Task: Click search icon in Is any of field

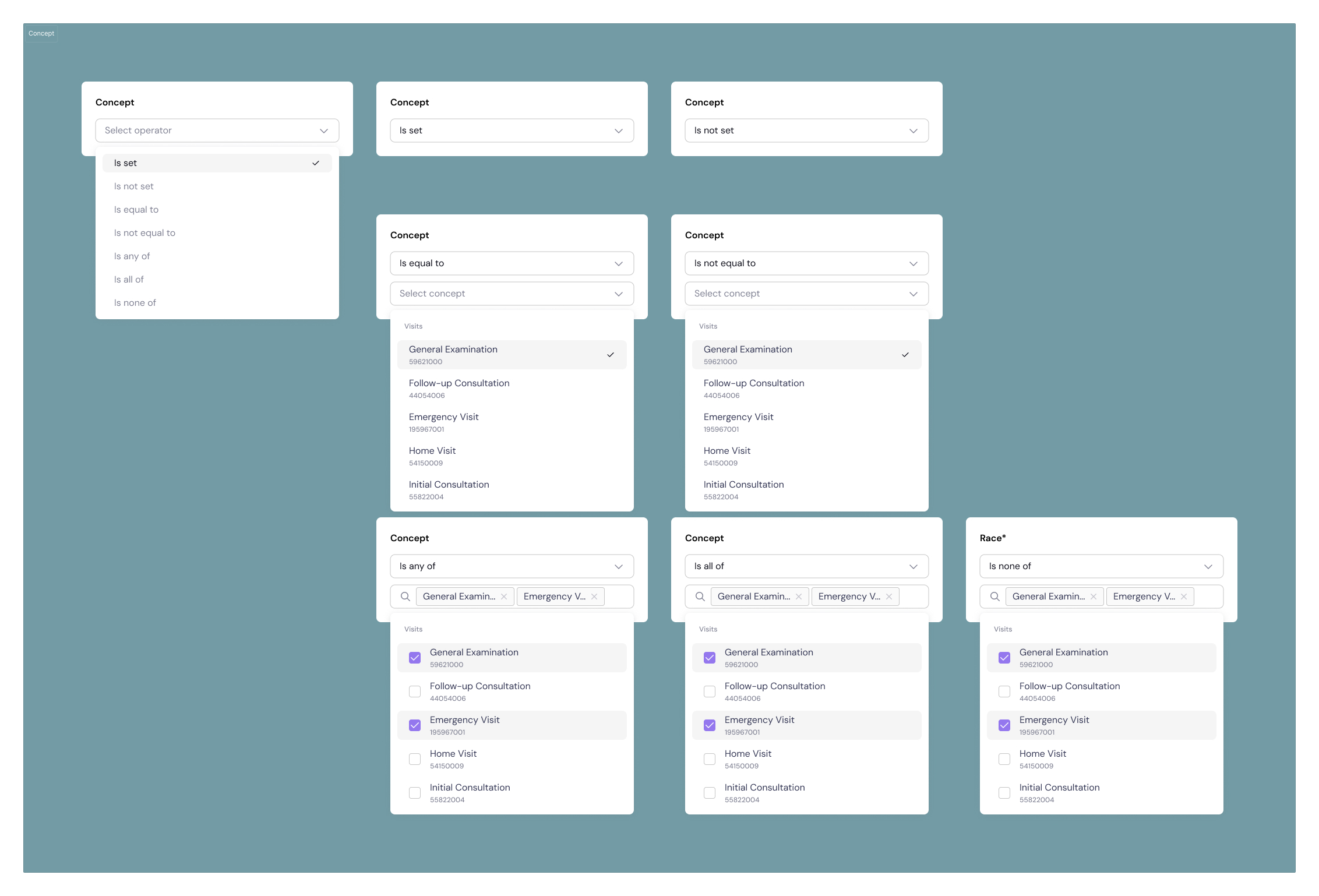Action: 405,597
